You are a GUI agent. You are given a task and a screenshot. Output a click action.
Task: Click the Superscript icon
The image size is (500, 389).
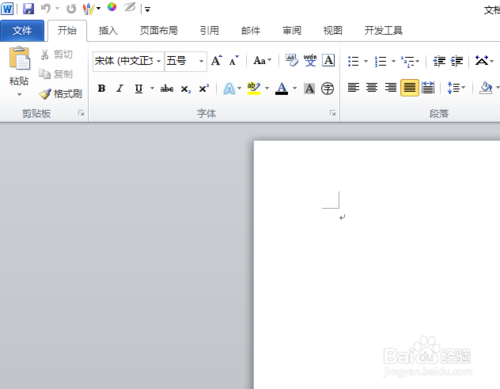(x=204, y=89)
